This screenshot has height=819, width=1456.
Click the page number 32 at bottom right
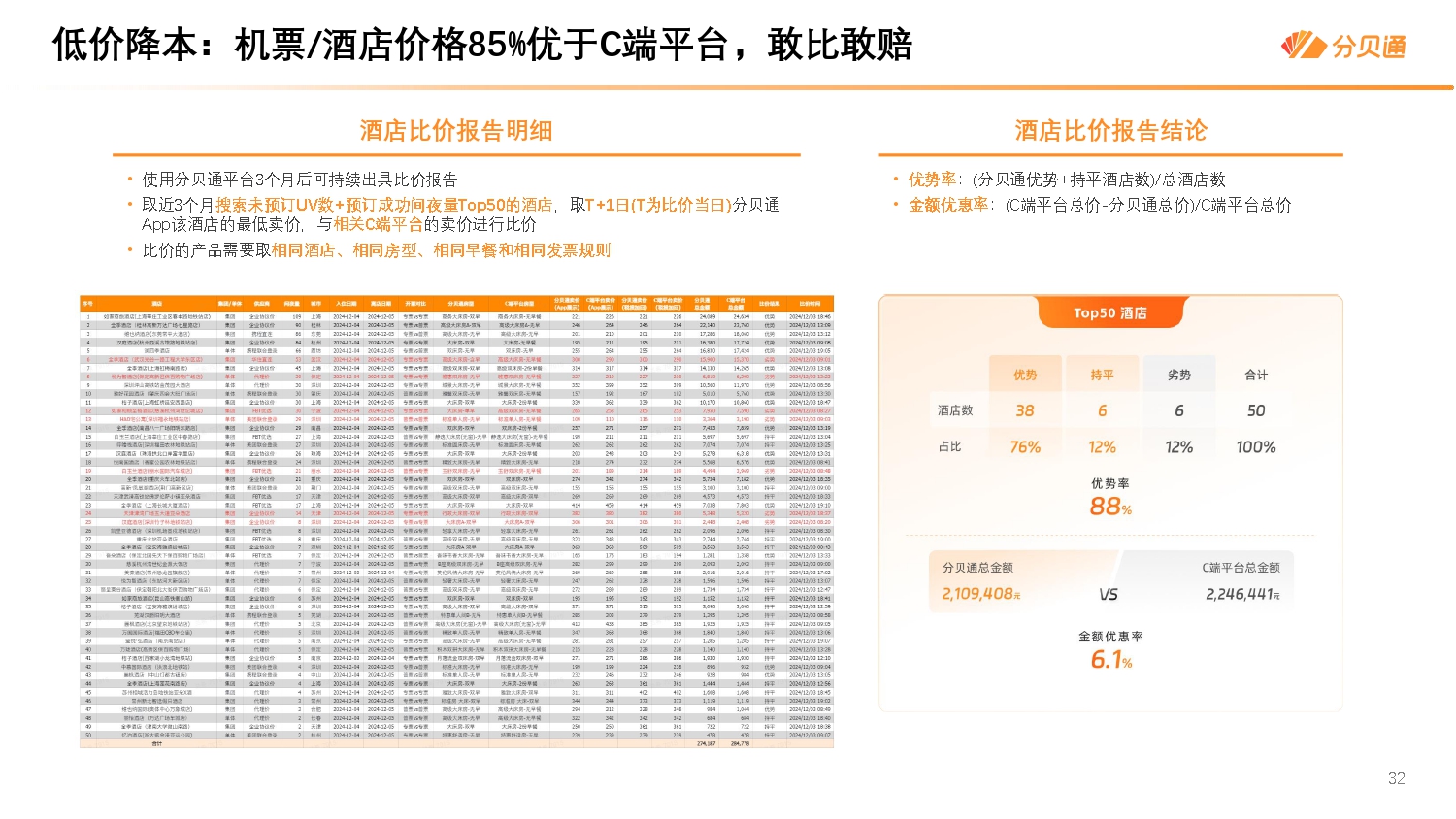point(1395,776)
